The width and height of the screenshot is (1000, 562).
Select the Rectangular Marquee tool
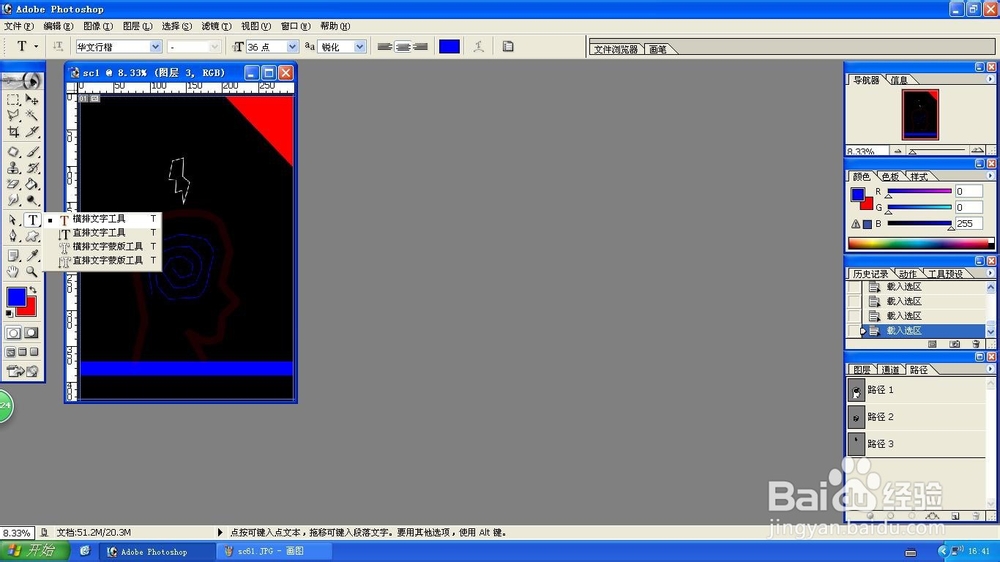tap(13, 100)
